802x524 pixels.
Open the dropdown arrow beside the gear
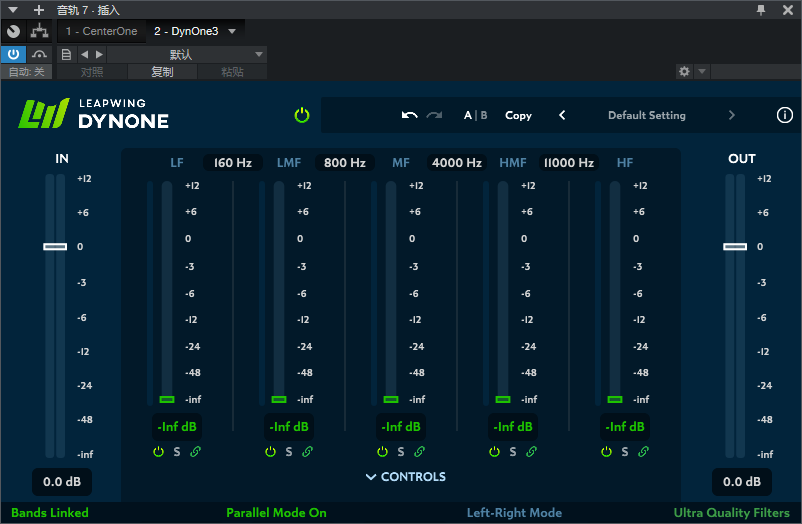click(x=702, y=71)
